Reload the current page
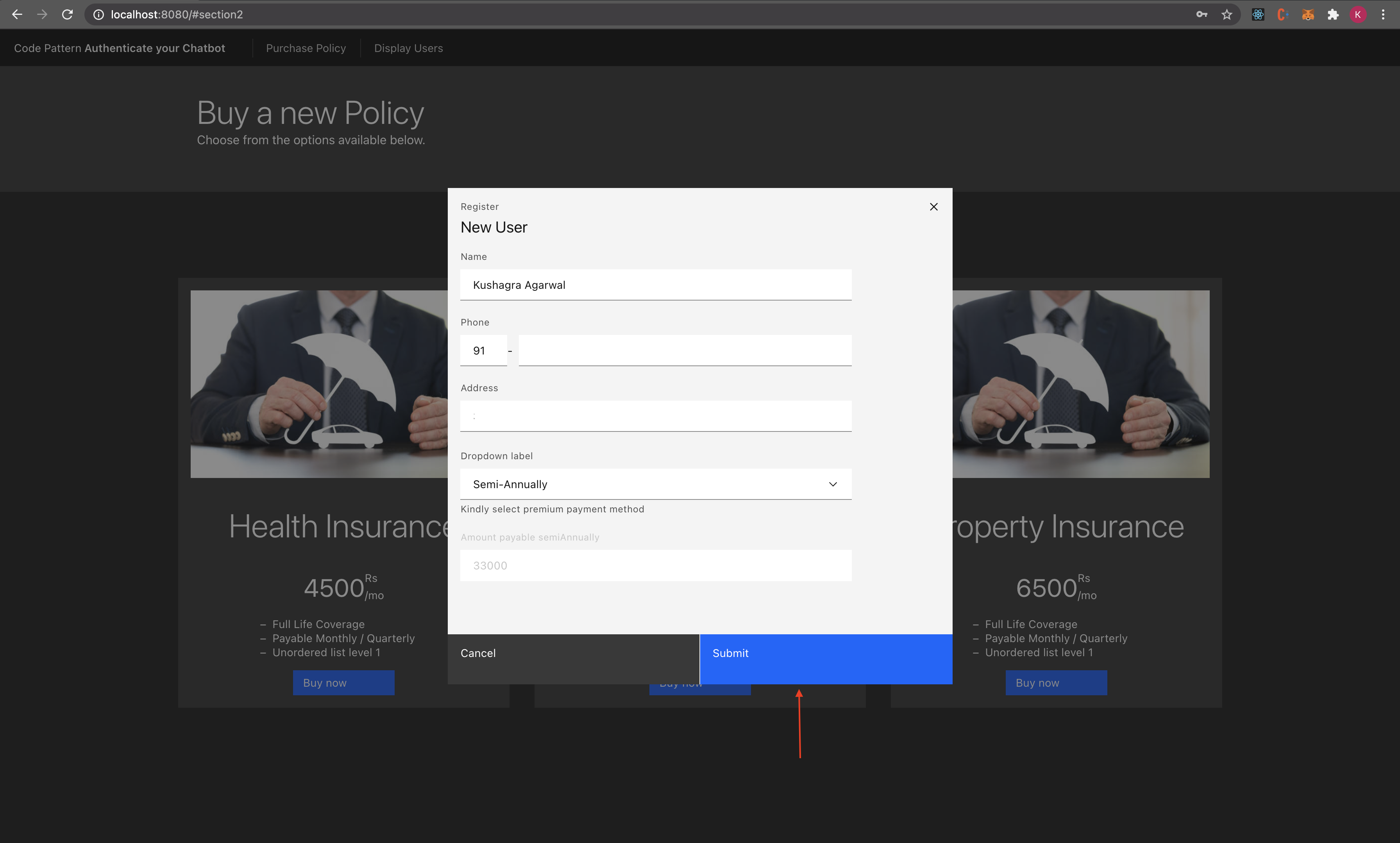 click(x=67, y=15)
